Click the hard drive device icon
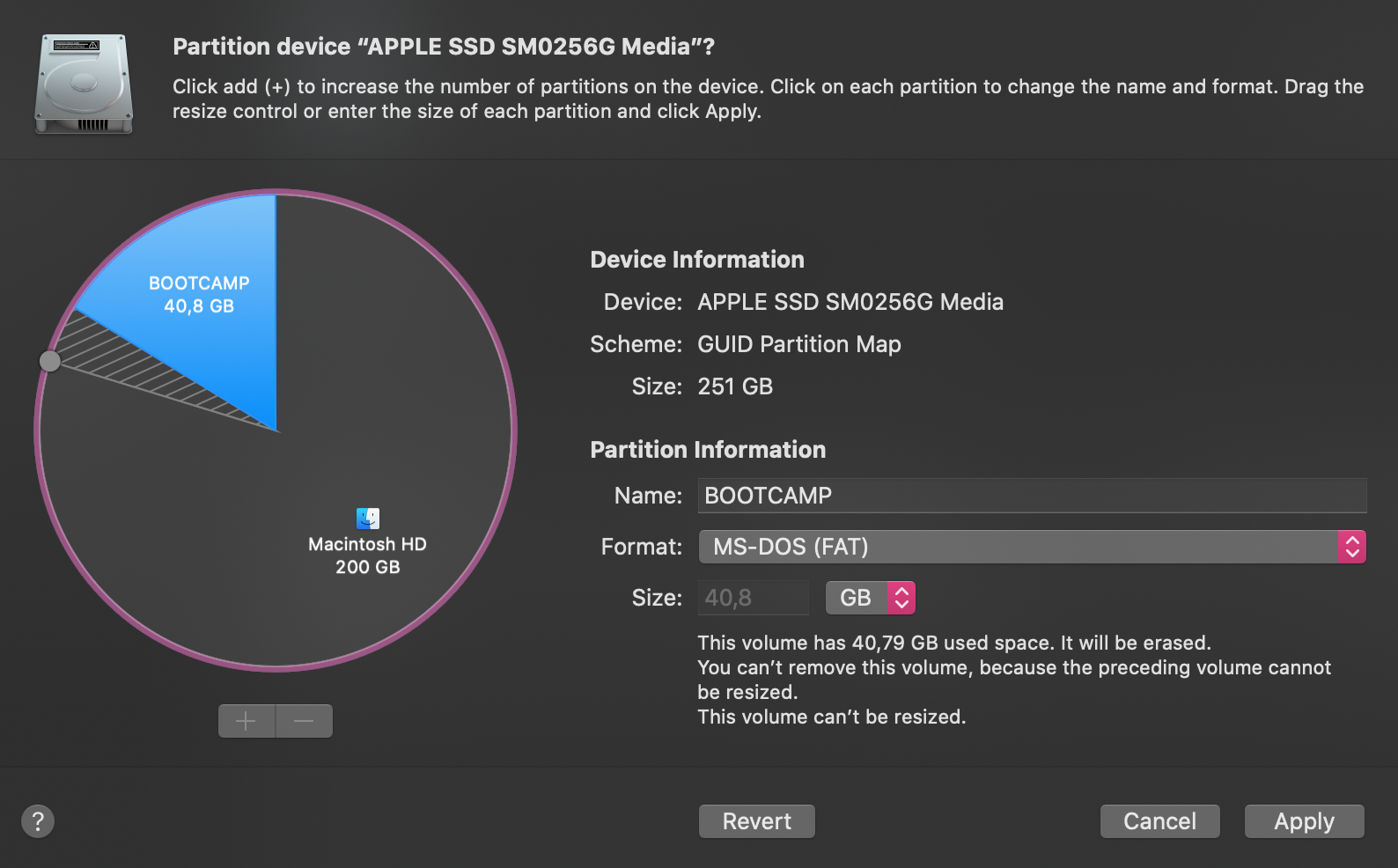This screenshot has width=1398, height=868. click(x=84, y=82)
